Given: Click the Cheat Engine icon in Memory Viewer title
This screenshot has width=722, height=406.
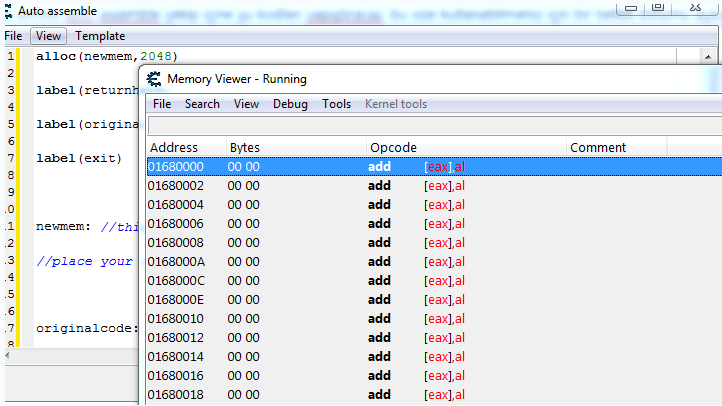Looking at the screenshot, I should (x=154, y=79).
